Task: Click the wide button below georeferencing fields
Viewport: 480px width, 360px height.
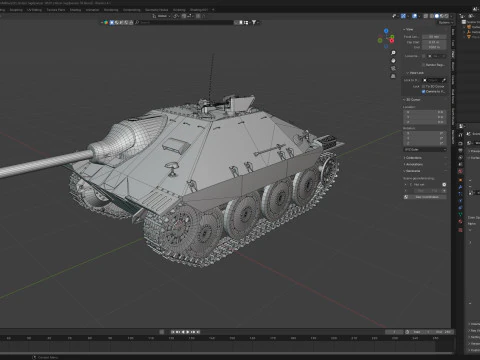Action: click(426, 197)
